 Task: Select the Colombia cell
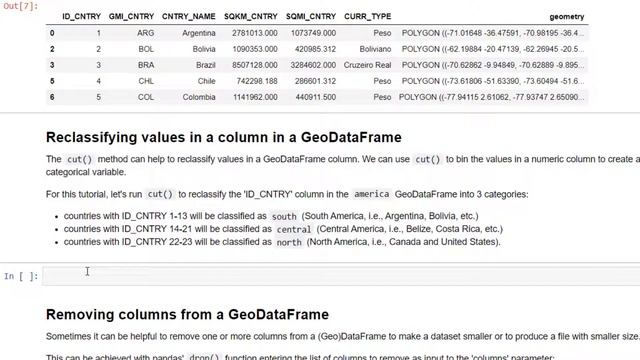[x=199, y=97]
